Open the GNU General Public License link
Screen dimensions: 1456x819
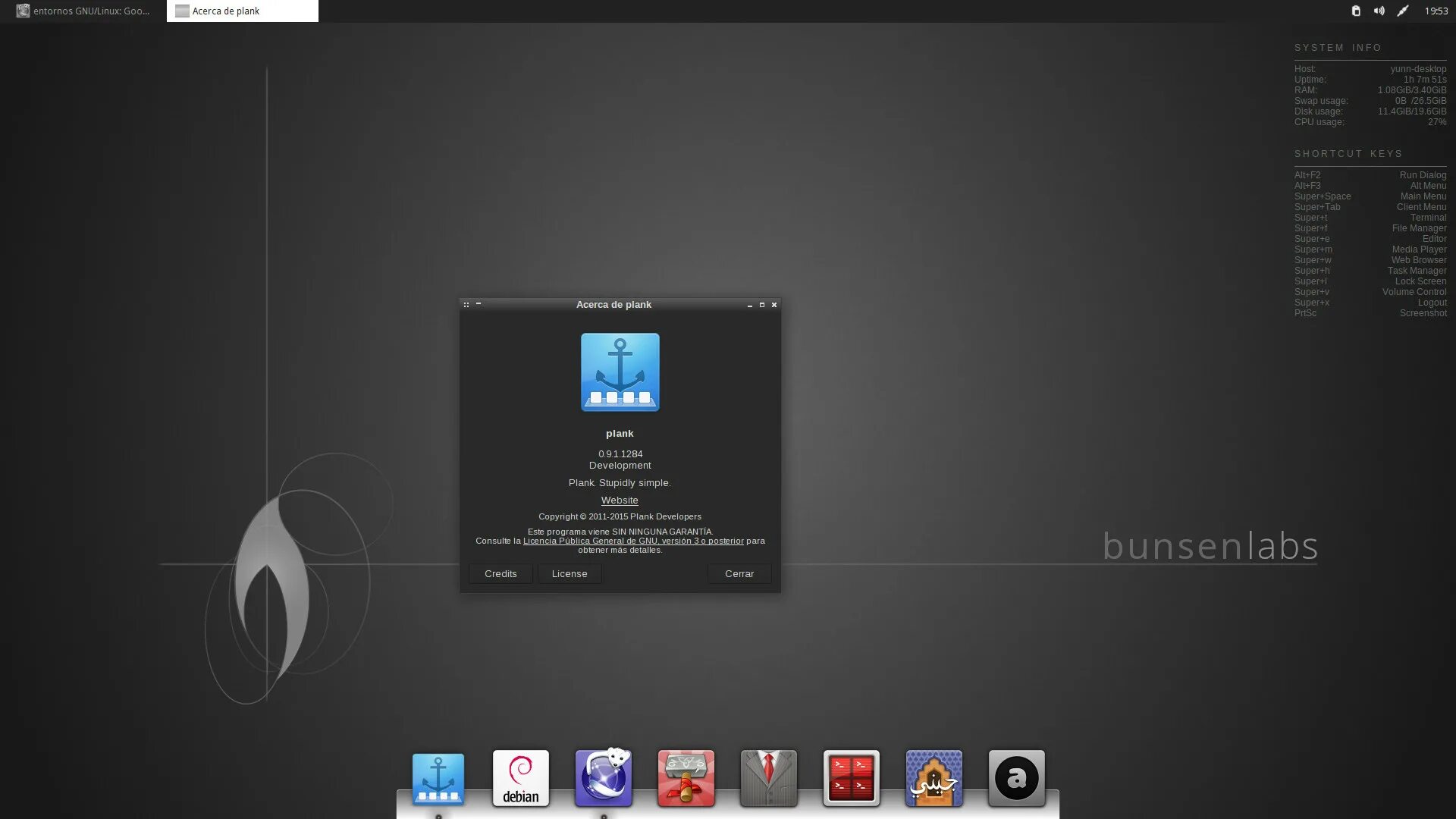[x=633, y=541]
